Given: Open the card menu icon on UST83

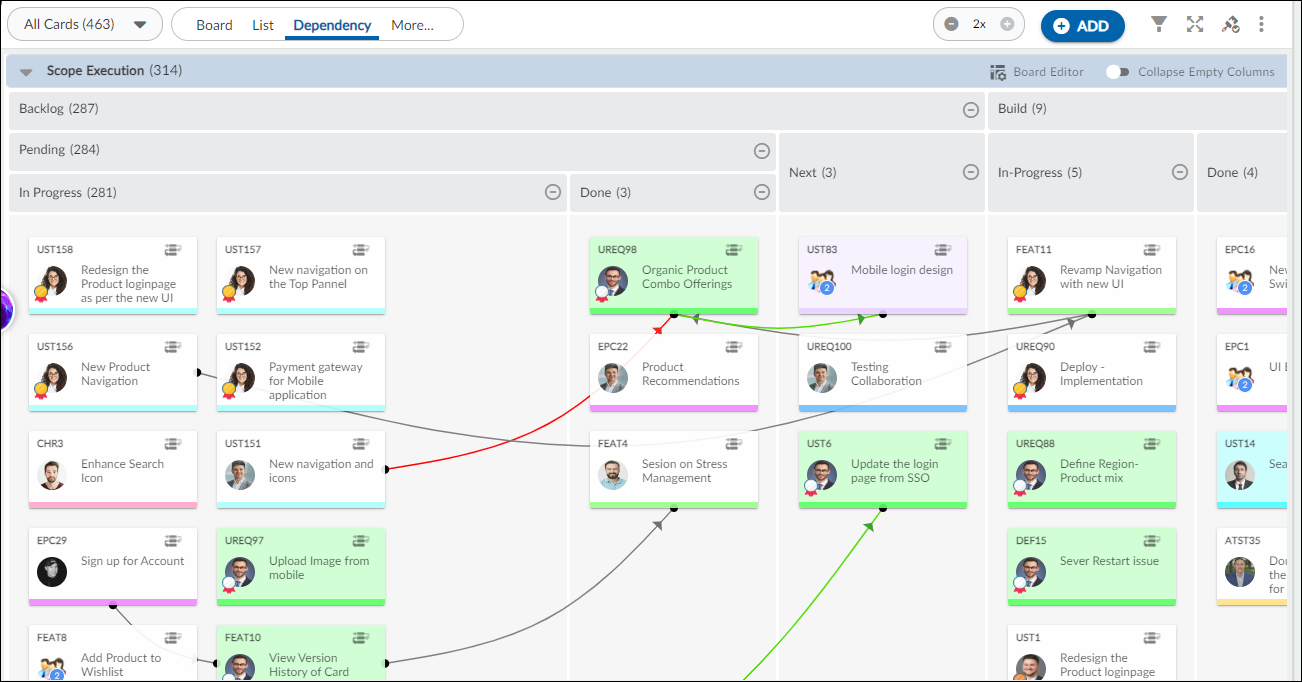Looking at the screenshot, I should point(942,247).
